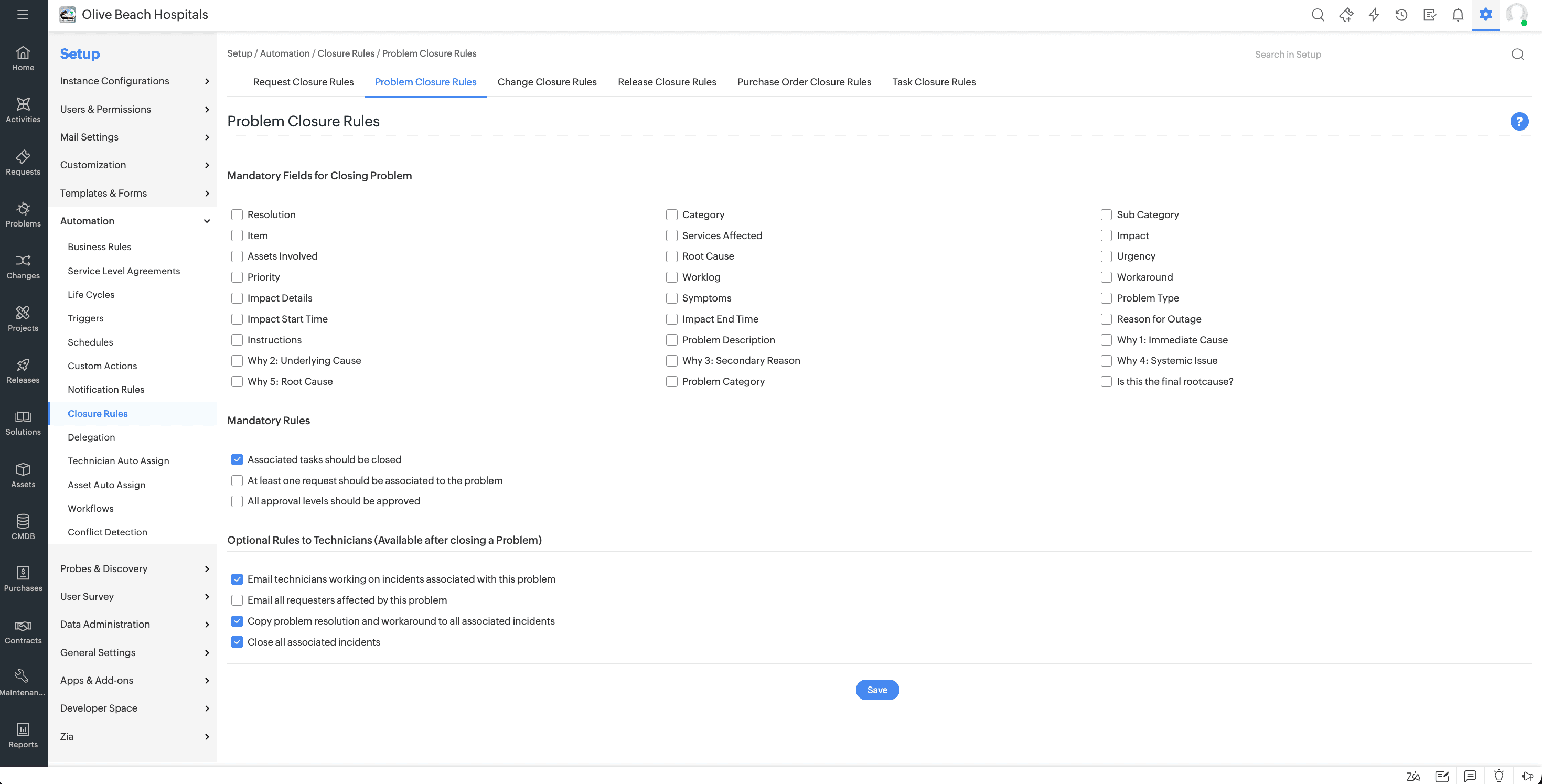The height and width of the screenshot is (784, 1542).
Task: Go to Releases via rocket icon
Action: [x=23, y=370]
